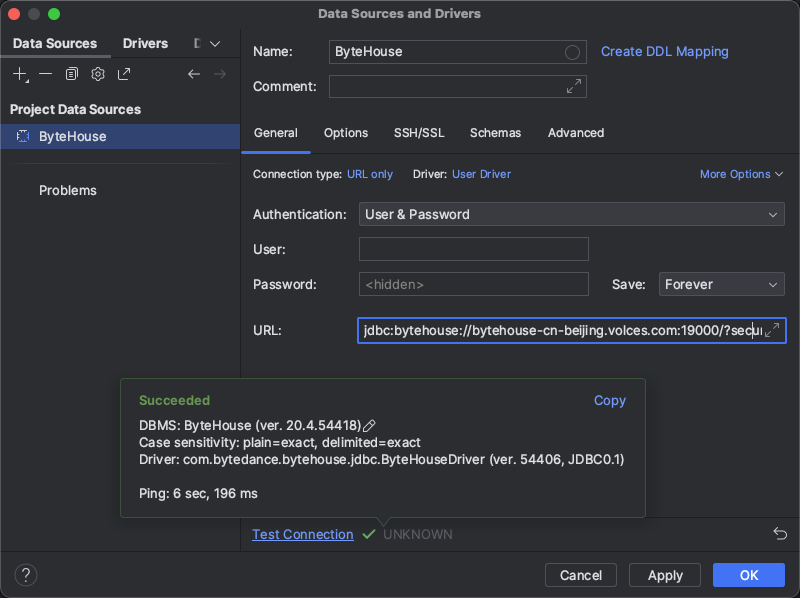Open the Advanced tab
Viewport: 800px width, 598px height.
click(x=576, y=133)
